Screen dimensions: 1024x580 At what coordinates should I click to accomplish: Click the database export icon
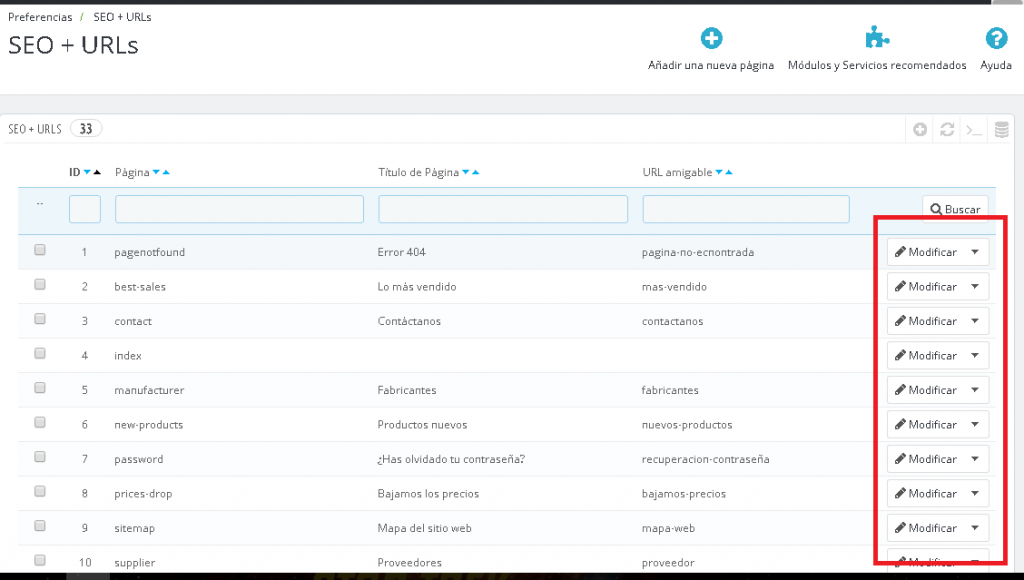tap(1001, 130)
